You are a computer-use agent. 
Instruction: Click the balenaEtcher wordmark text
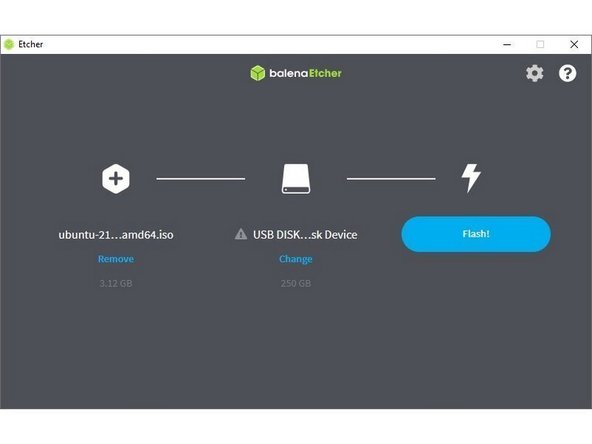coord(305,73)
